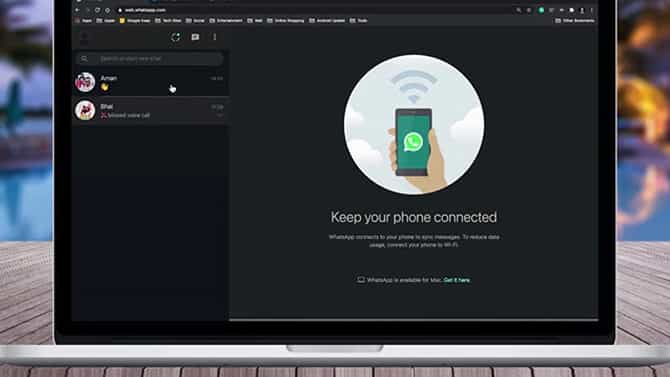This screenshot has width=670, height=377.
Task: Select the 'Missed voice call' message preview
Action: pos(129,115)
